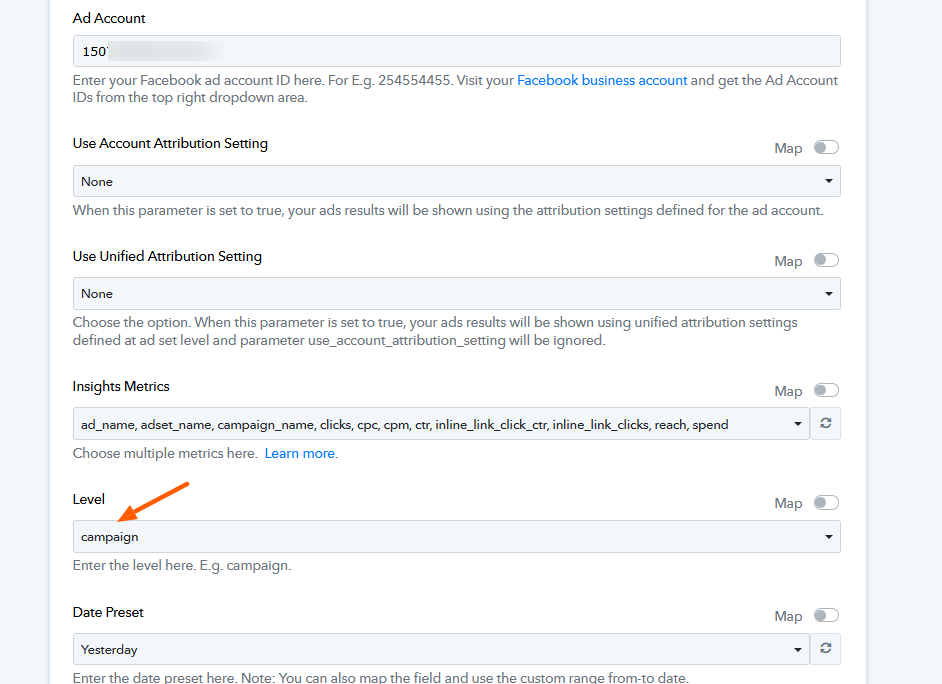
Task: Toggle Map for Use Account Attribution Setting
Action: (x=825, y=147)
